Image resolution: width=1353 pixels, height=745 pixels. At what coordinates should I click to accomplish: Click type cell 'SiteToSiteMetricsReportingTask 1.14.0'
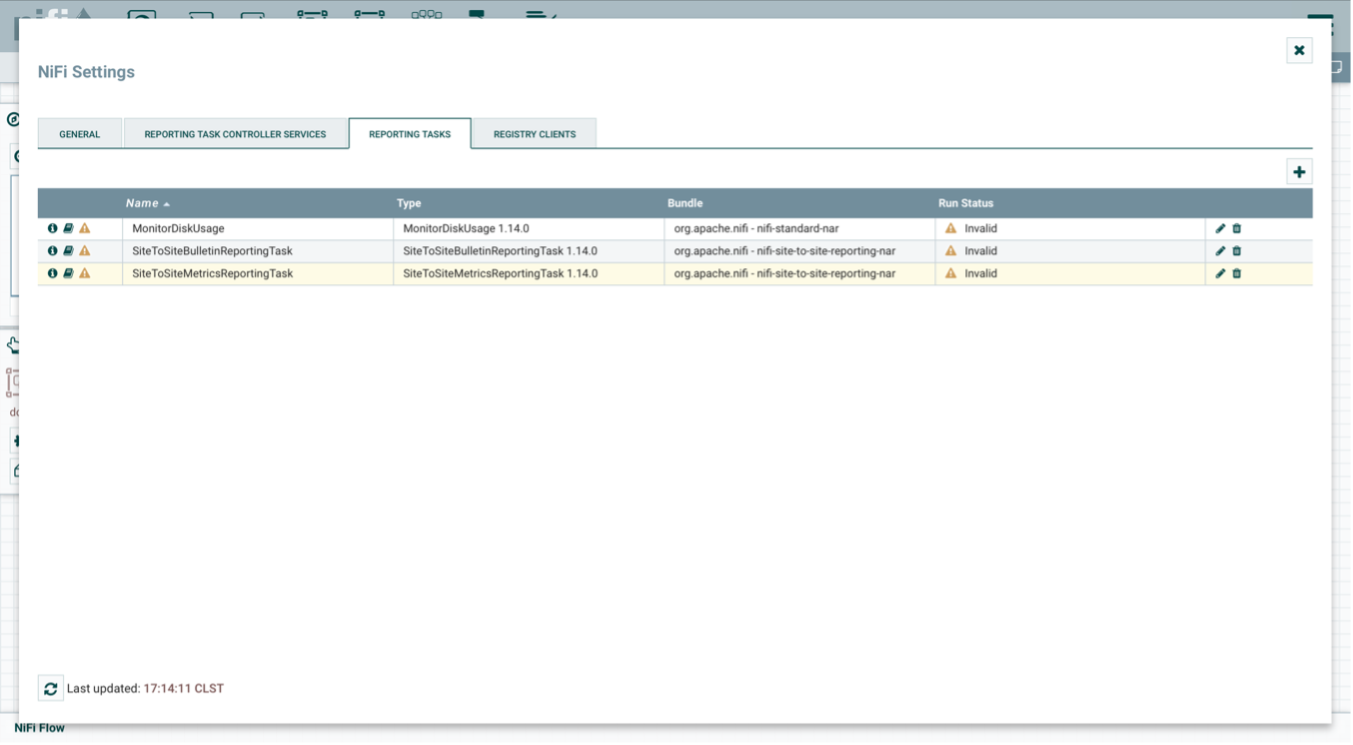(529, 273)
